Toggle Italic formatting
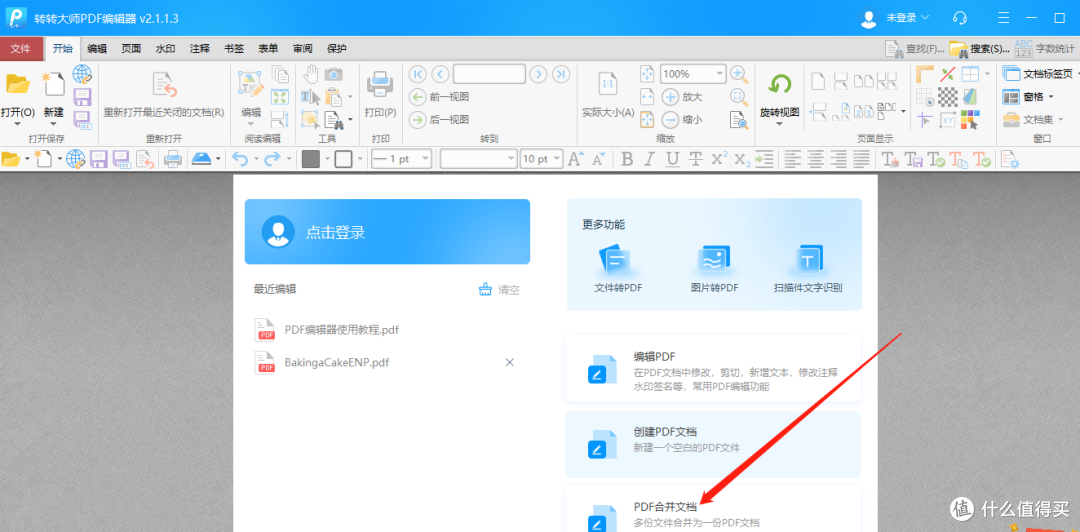The image size is (1080, 532). 649,159
